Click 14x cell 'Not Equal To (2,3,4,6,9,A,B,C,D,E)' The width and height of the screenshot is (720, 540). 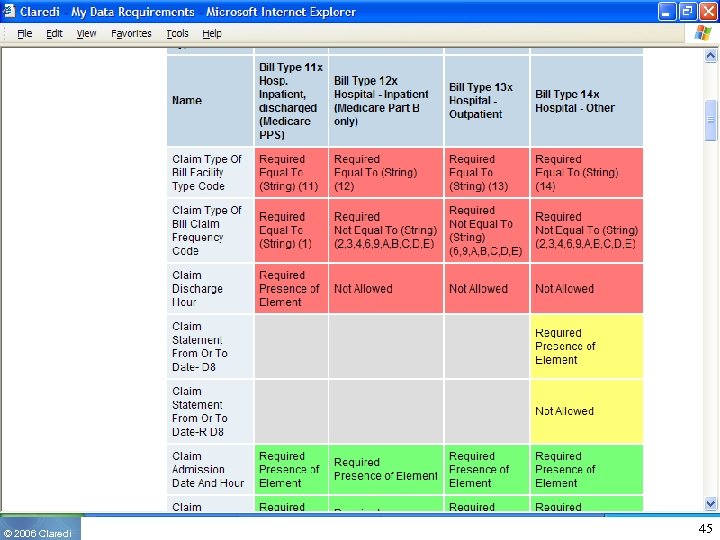[587, 231]
